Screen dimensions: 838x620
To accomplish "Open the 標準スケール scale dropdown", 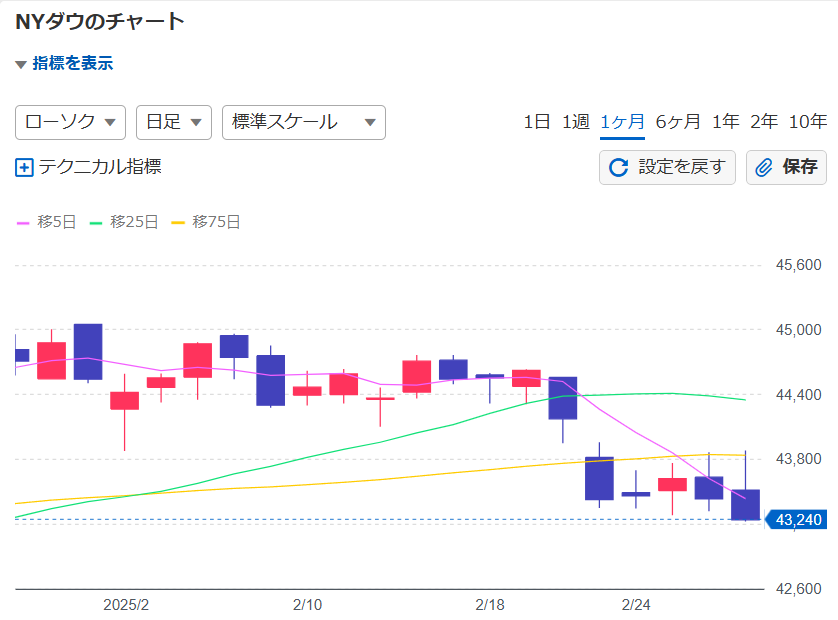I will (304, 122).
